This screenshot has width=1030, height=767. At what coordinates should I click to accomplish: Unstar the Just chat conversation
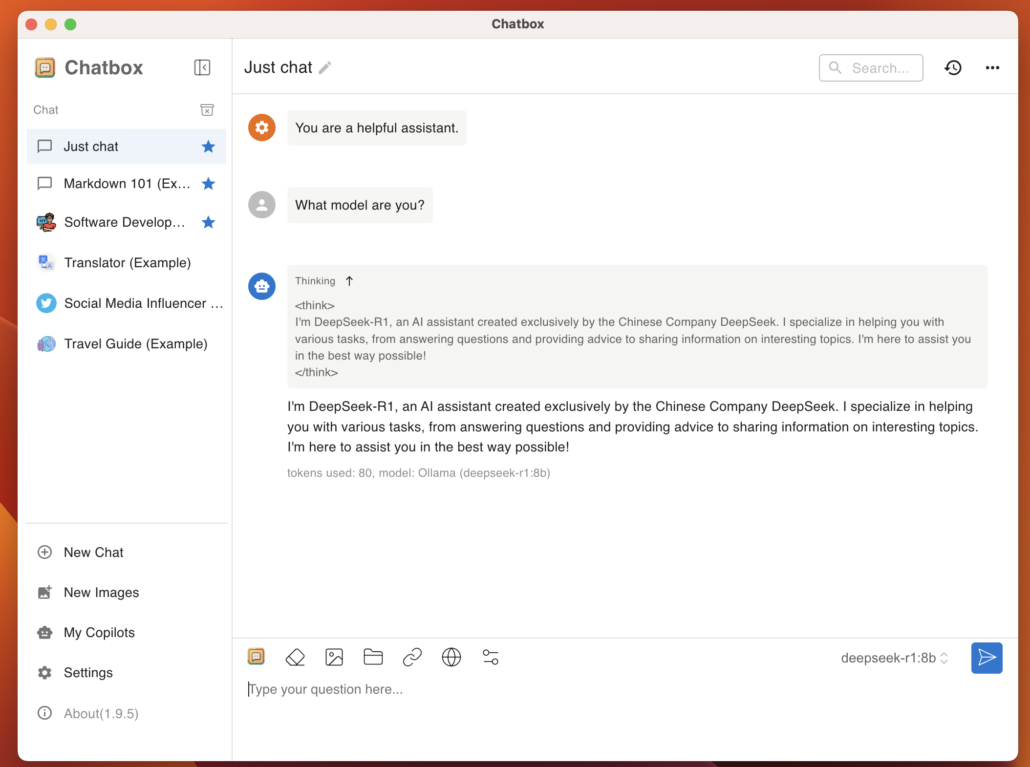tap(208, 146)
